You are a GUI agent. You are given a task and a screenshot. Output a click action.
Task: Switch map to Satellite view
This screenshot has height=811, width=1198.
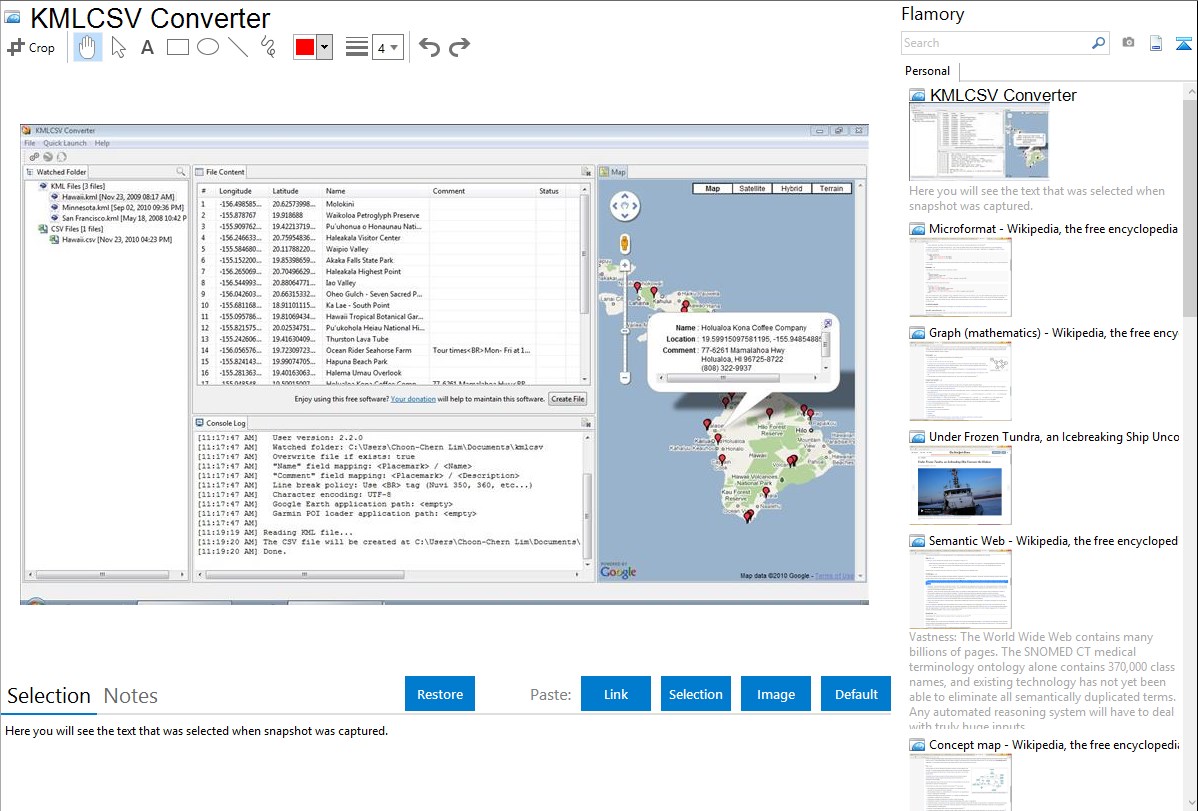click(752, 188)
